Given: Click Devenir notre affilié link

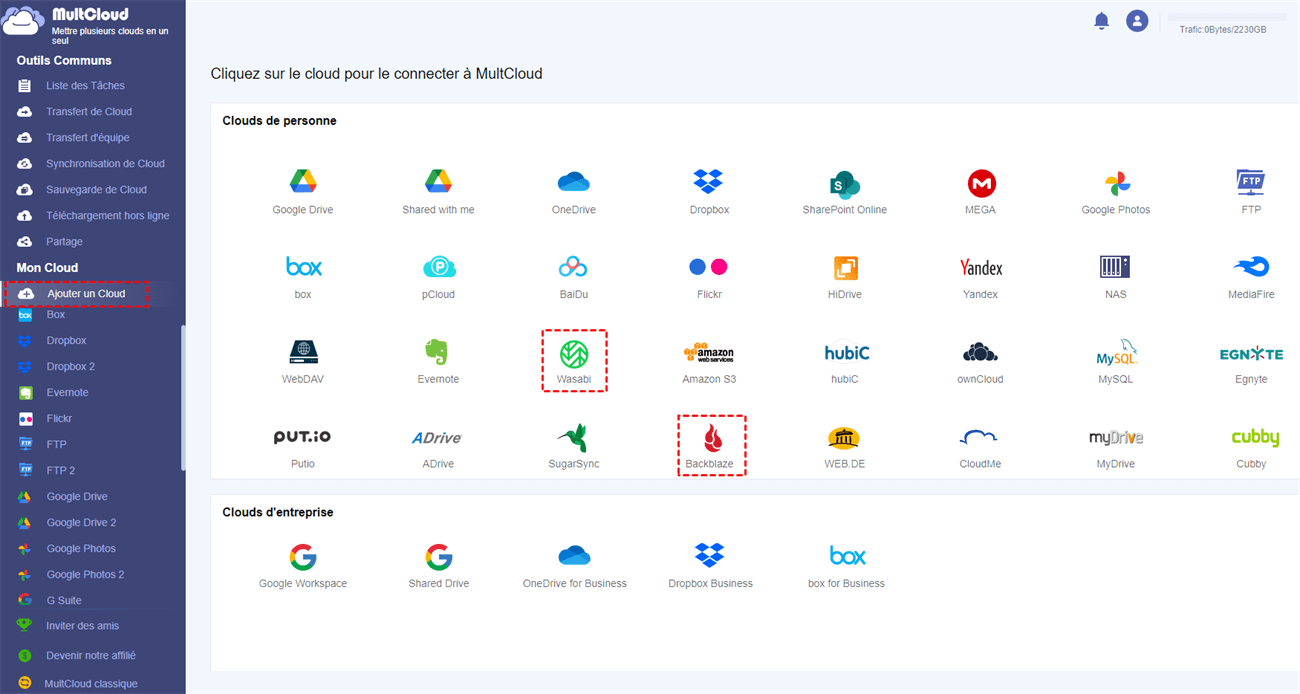Looking at the screenshot, I should pyautogui.click(x=92, y=656).
